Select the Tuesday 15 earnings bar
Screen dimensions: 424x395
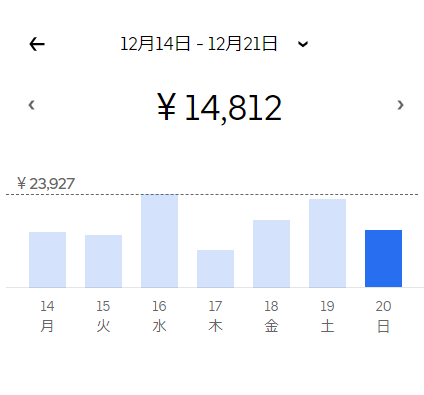click(x=103, y=261)
